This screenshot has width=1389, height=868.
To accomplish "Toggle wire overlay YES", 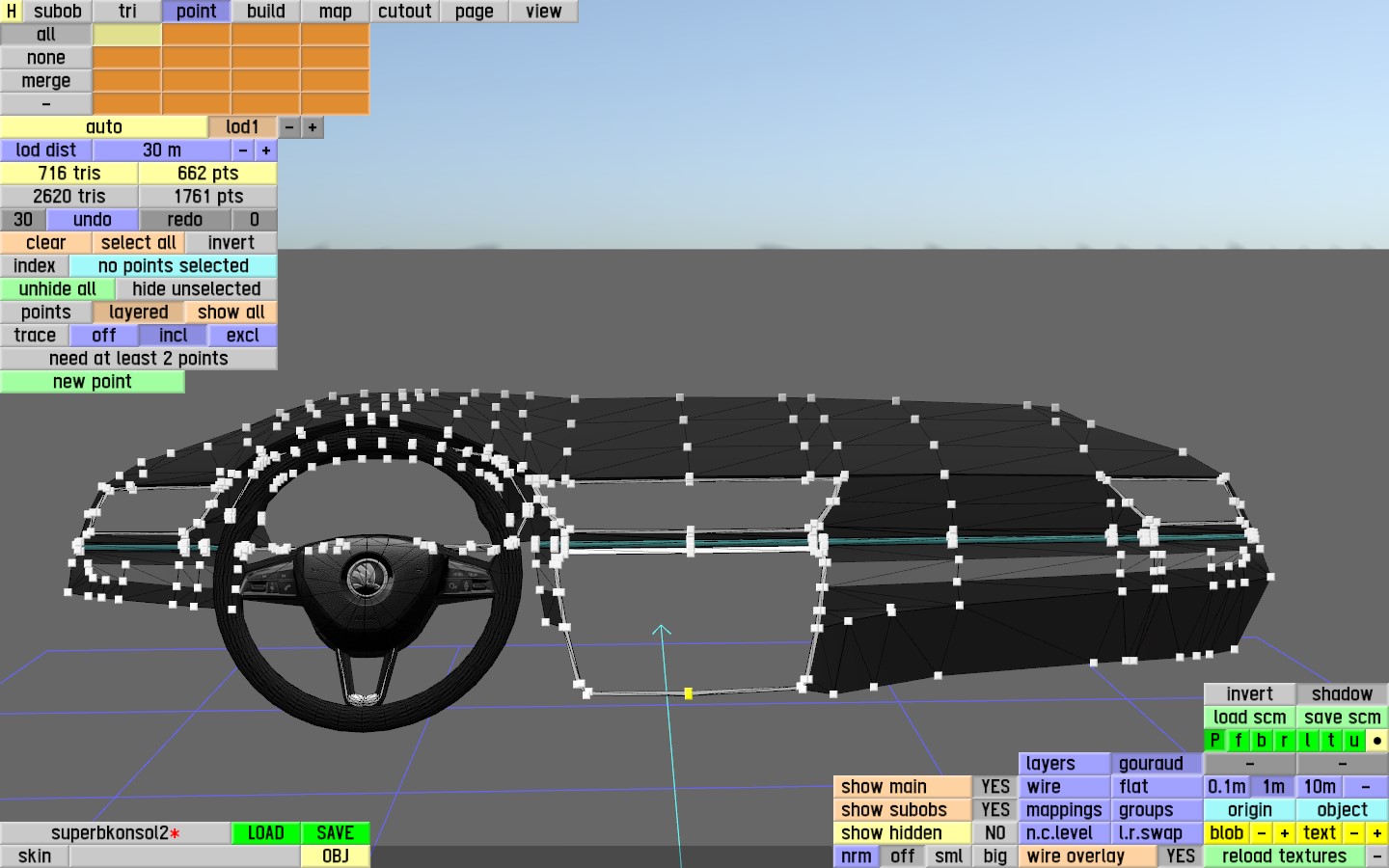I will [x=1181, y=856].
